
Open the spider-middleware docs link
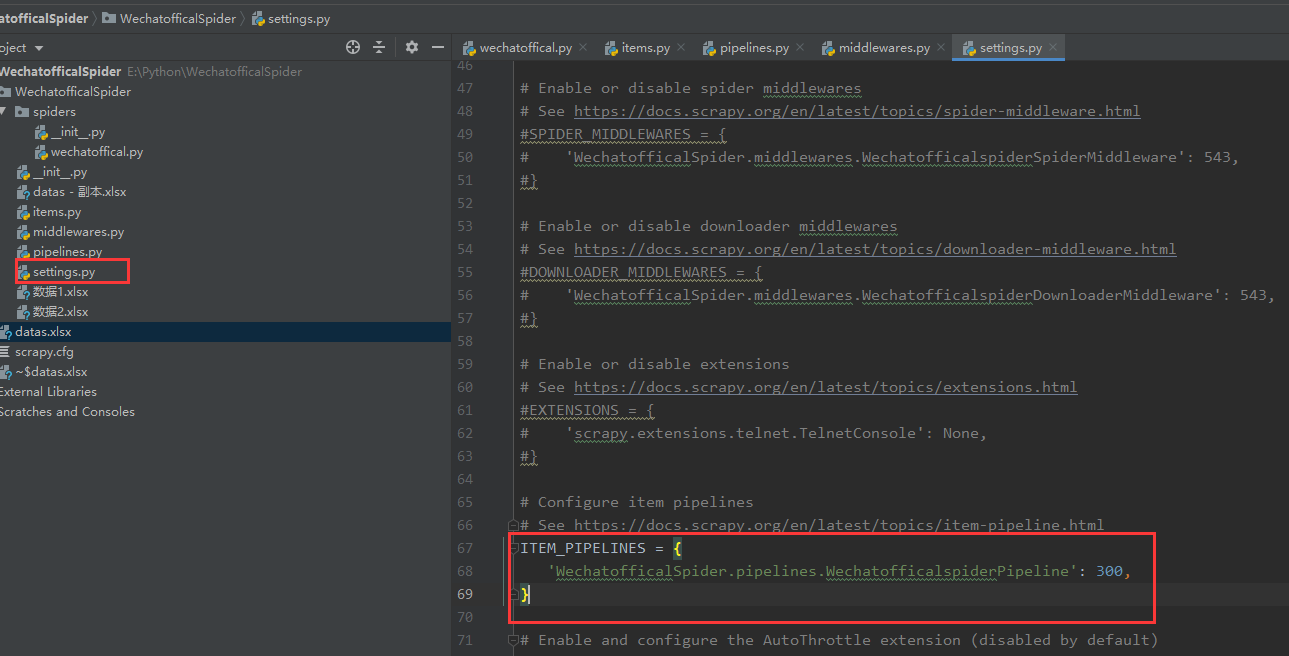click(856, 111)
